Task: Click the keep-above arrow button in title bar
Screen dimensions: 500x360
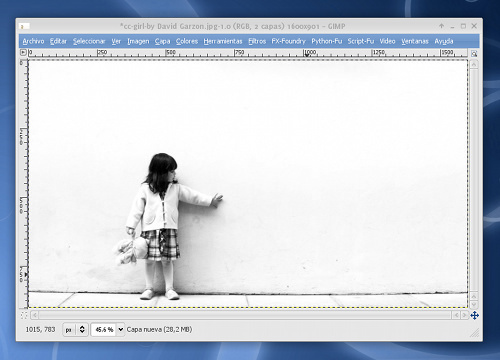Action: point(442,26)
